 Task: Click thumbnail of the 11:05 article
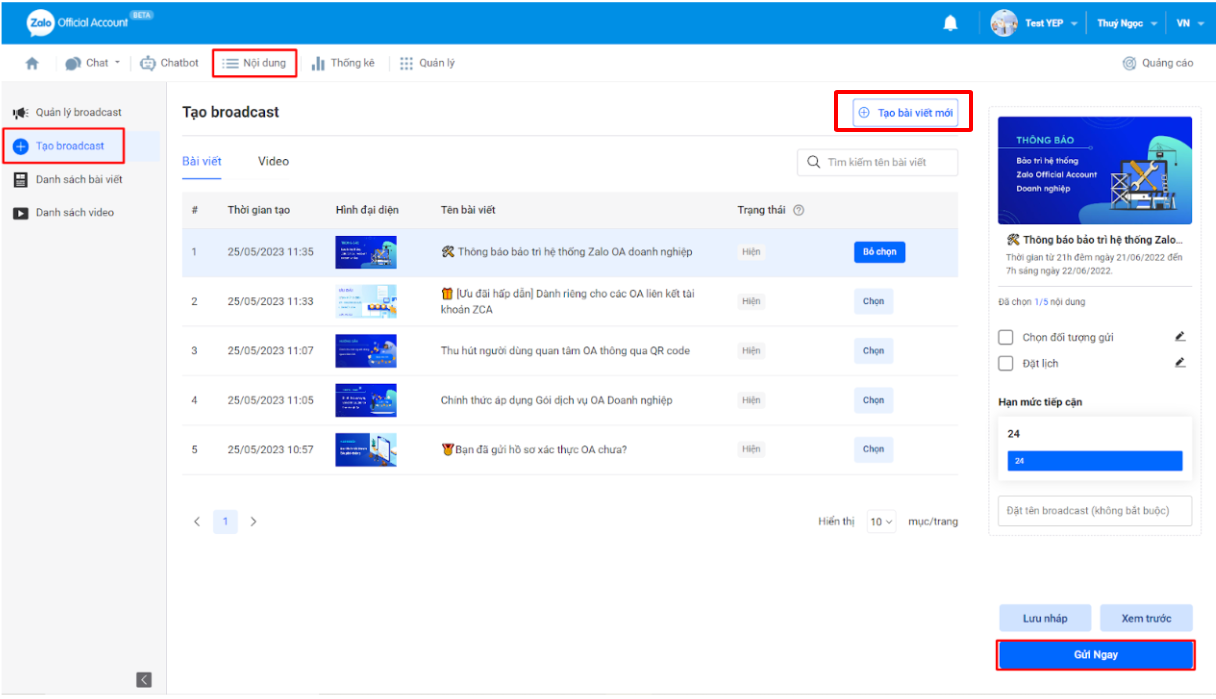tap(365, 400)
